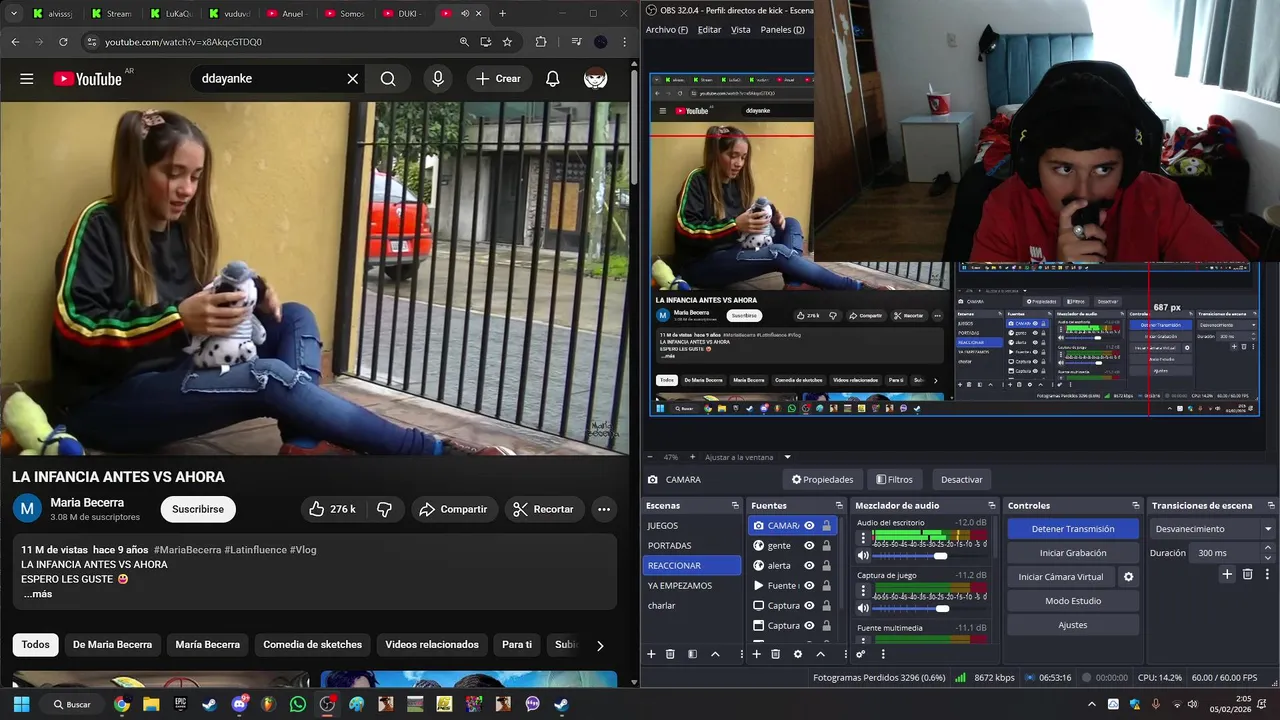Undock the Controles panel
The image size is (1280, 720).
(1135, 506)
